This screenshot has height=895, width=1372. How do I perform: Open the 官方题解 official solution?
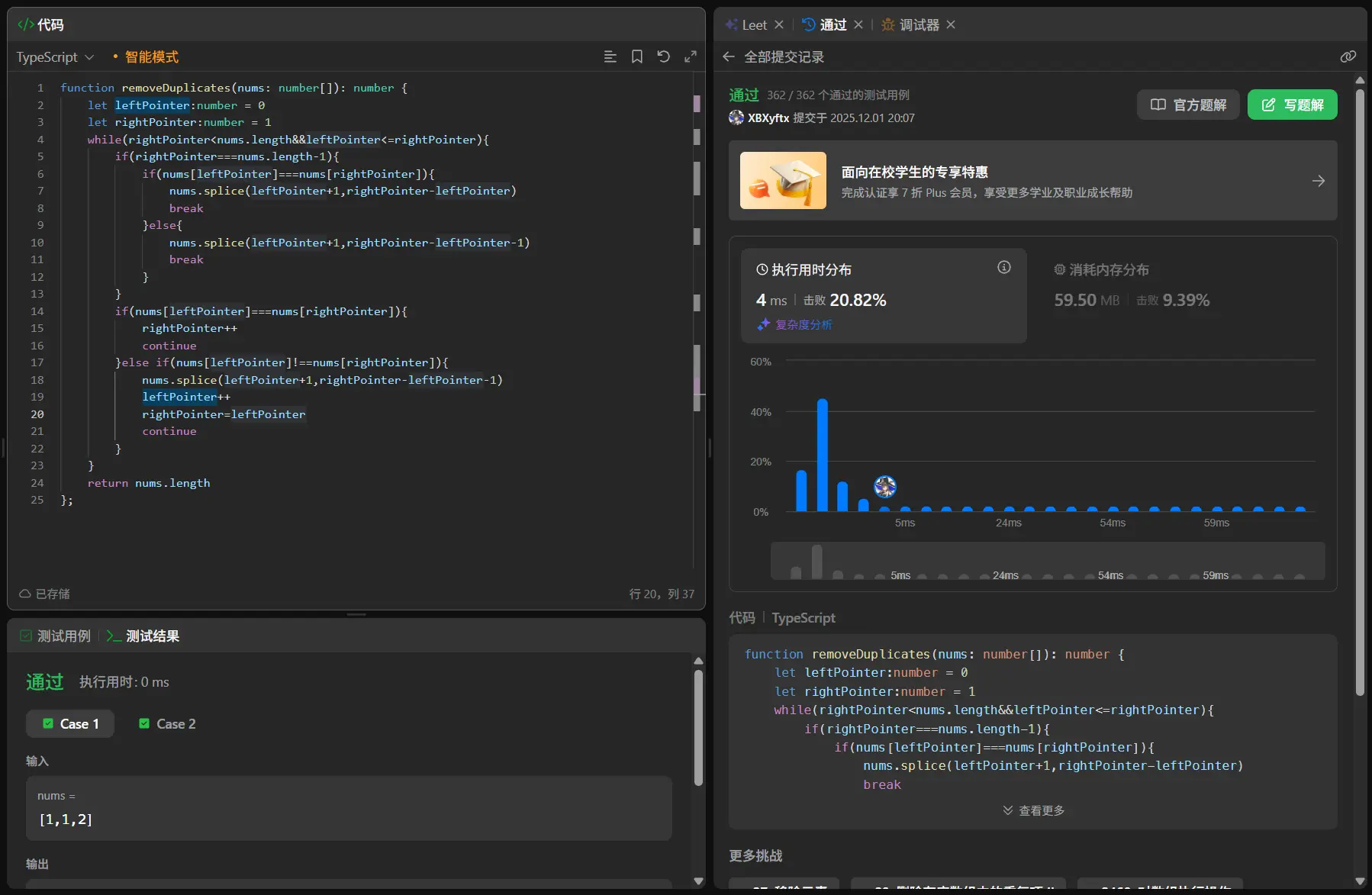(1188, 105)
